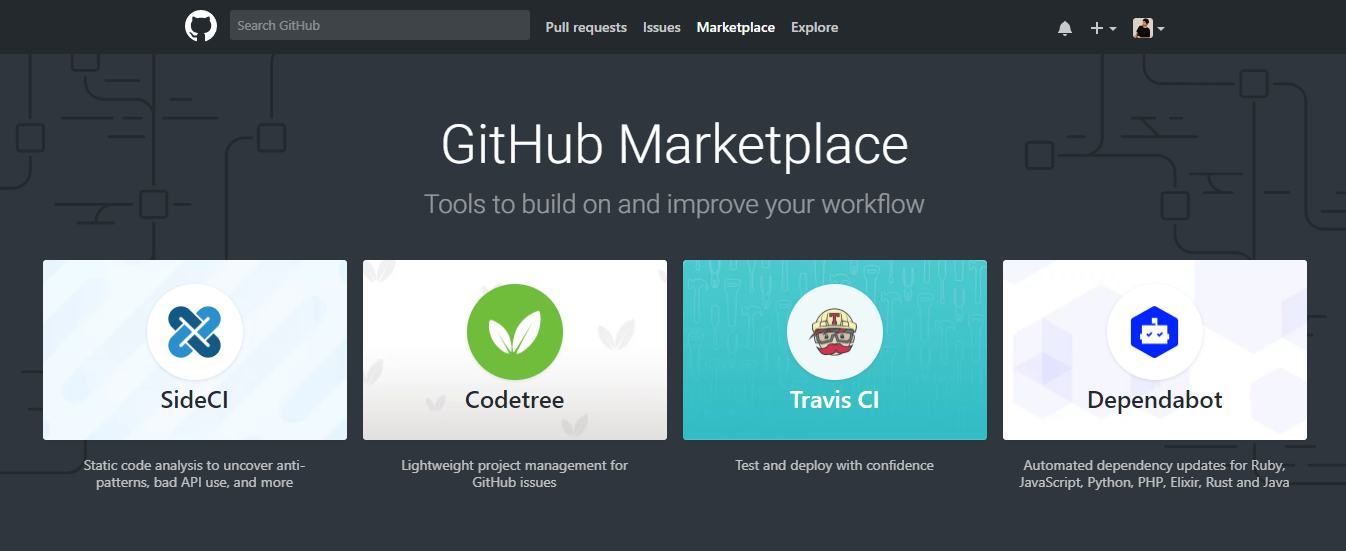This screenshot has width=1346, height=551.
Task: Click the Dependabot robot icon
Action: point(1155,332)
